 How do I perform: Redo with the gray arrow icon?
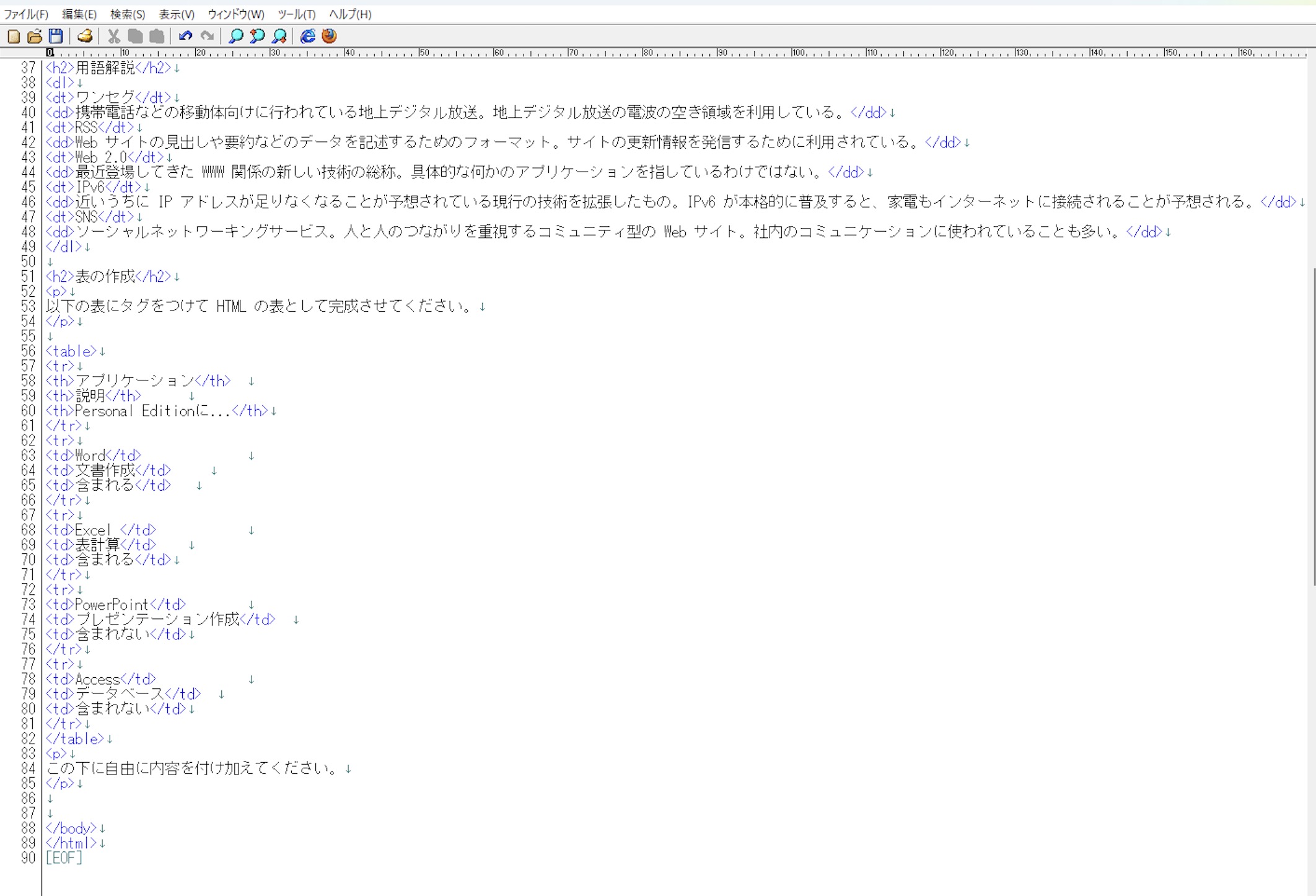(x=207, y=36)
